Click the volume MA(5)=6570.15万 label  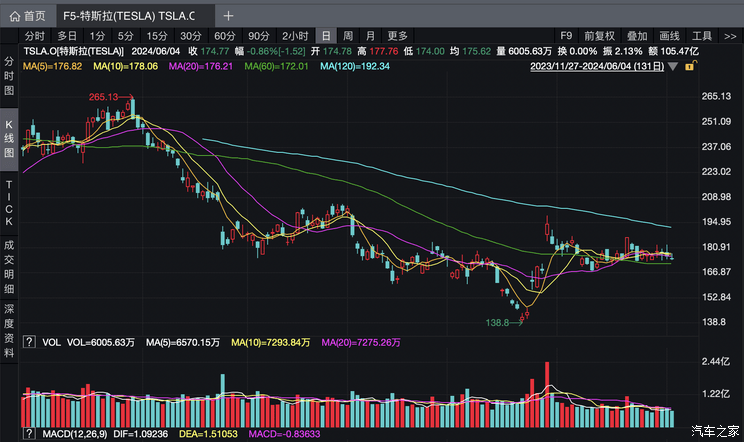point(183,342)
